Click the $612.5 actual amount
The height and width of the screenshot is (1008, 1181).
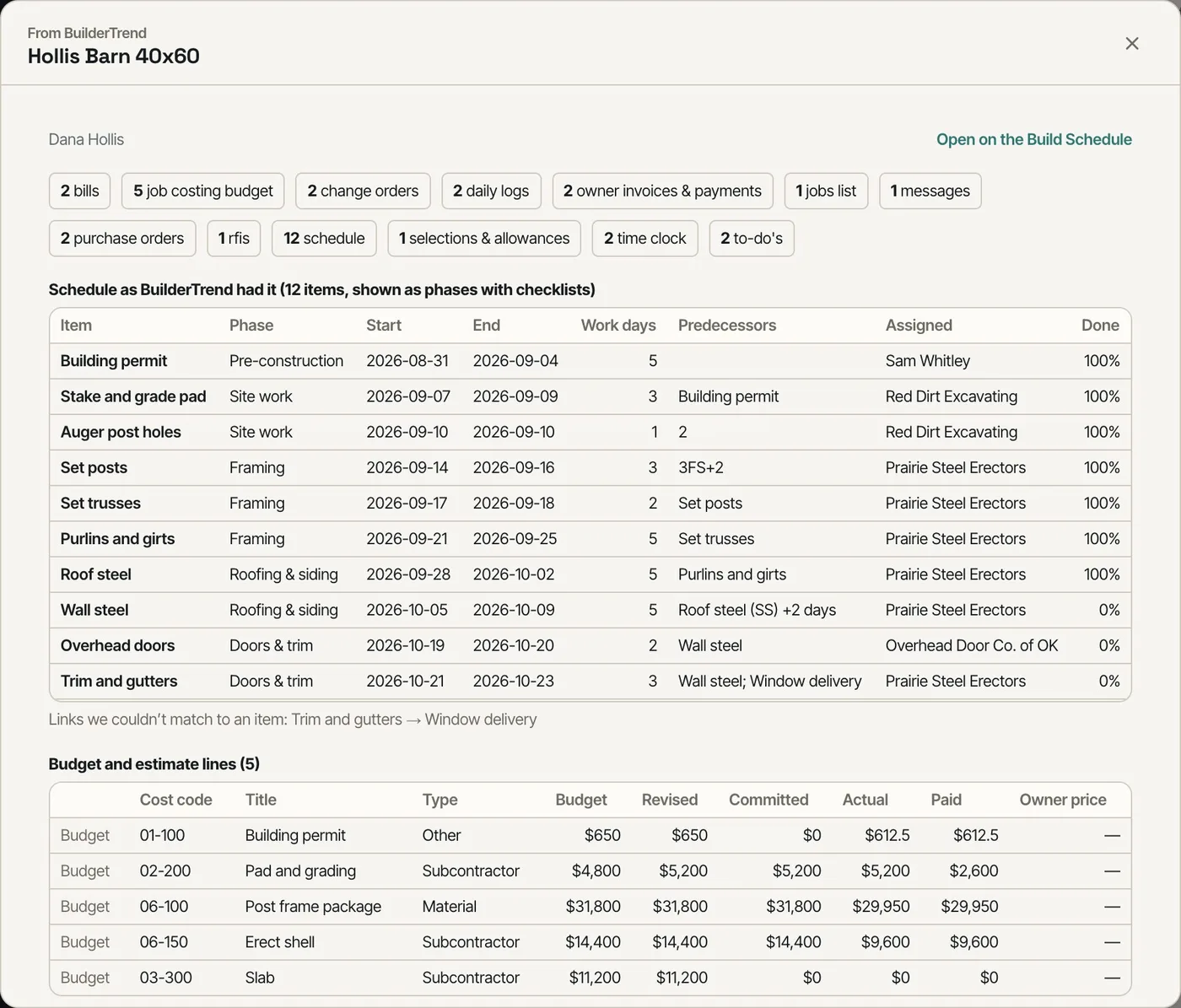(x=887, y=835)
